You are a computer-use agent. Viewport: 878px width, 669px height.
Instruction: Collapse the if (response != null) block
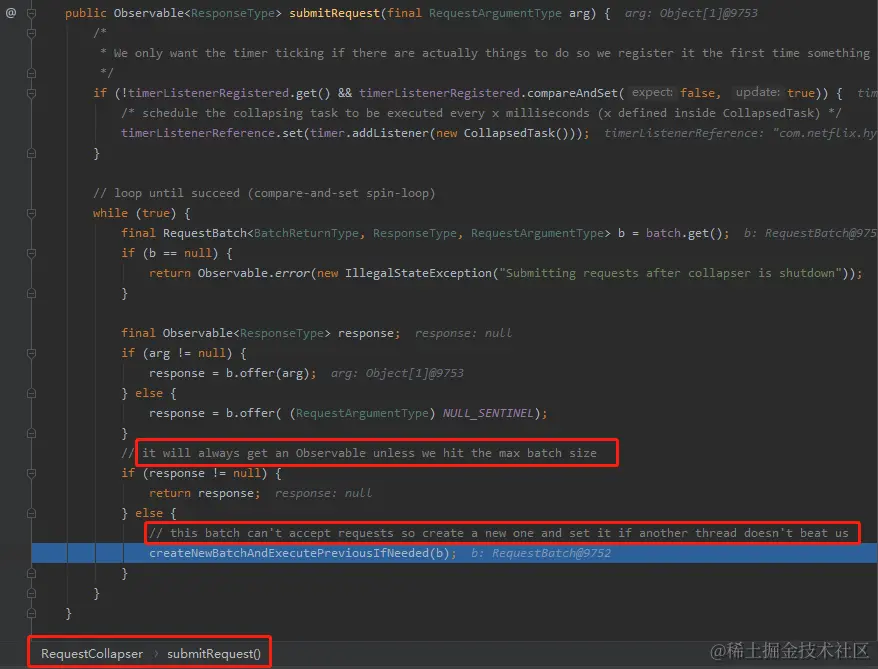(31, 474)
